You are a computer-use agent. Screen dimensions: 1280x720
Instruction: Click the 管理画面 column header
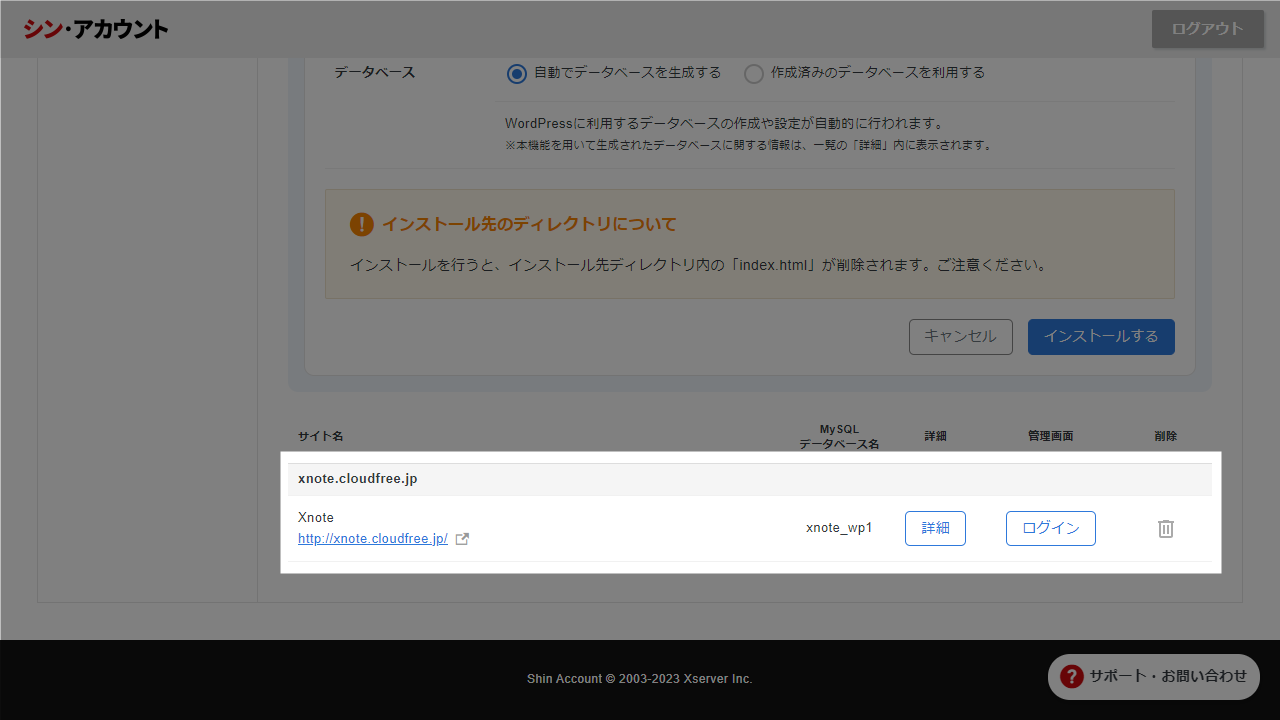[x=1050, y=437]
